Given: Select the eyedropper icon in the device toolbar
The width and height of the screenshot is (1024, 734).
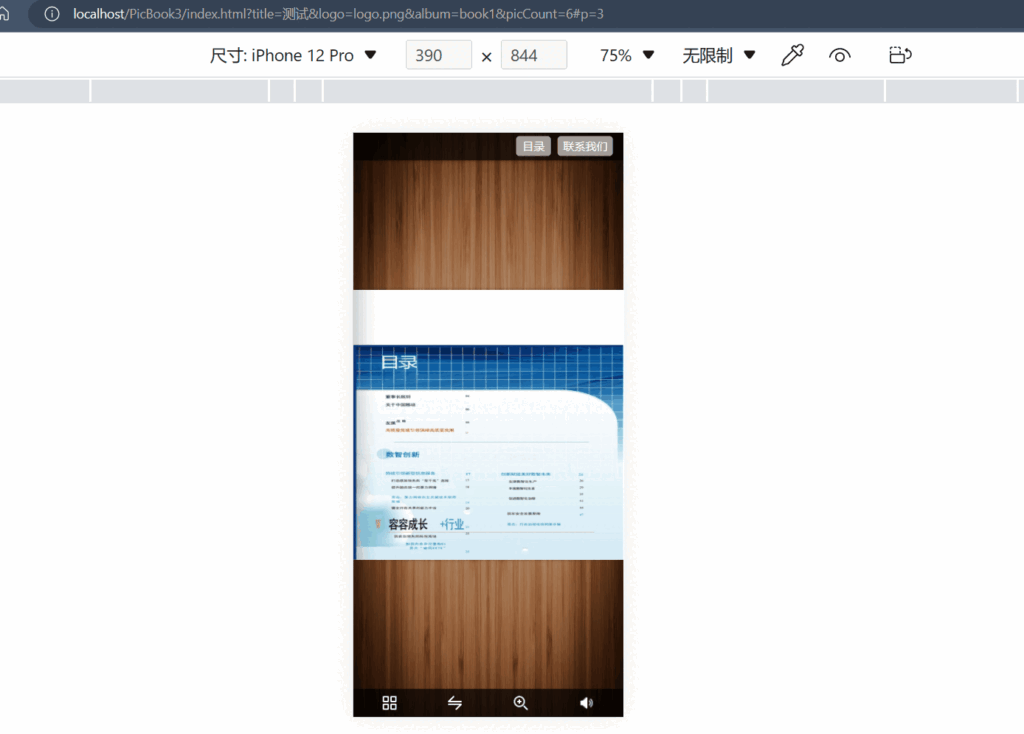Looking at the screenshot, I should [x=793, y=55].
